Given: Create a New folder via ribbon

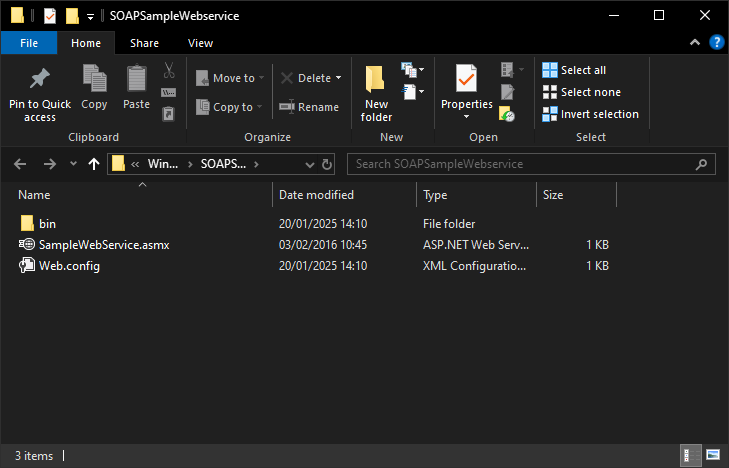Looking at the screenshot, I should (x=376, y=93).
